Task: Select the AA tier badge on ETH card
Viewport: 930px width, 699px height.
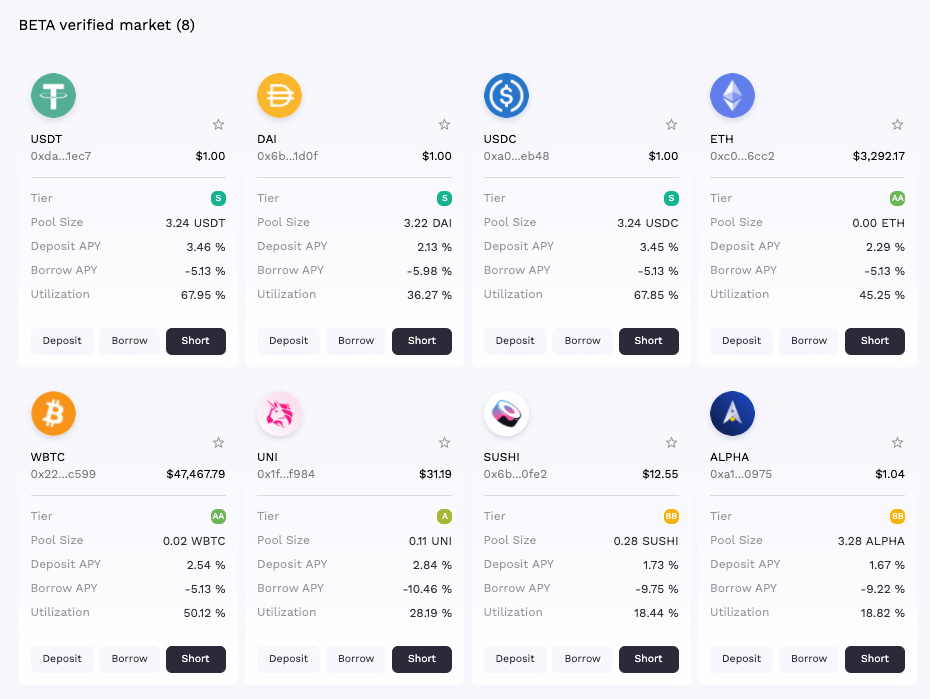Action: 897,198
